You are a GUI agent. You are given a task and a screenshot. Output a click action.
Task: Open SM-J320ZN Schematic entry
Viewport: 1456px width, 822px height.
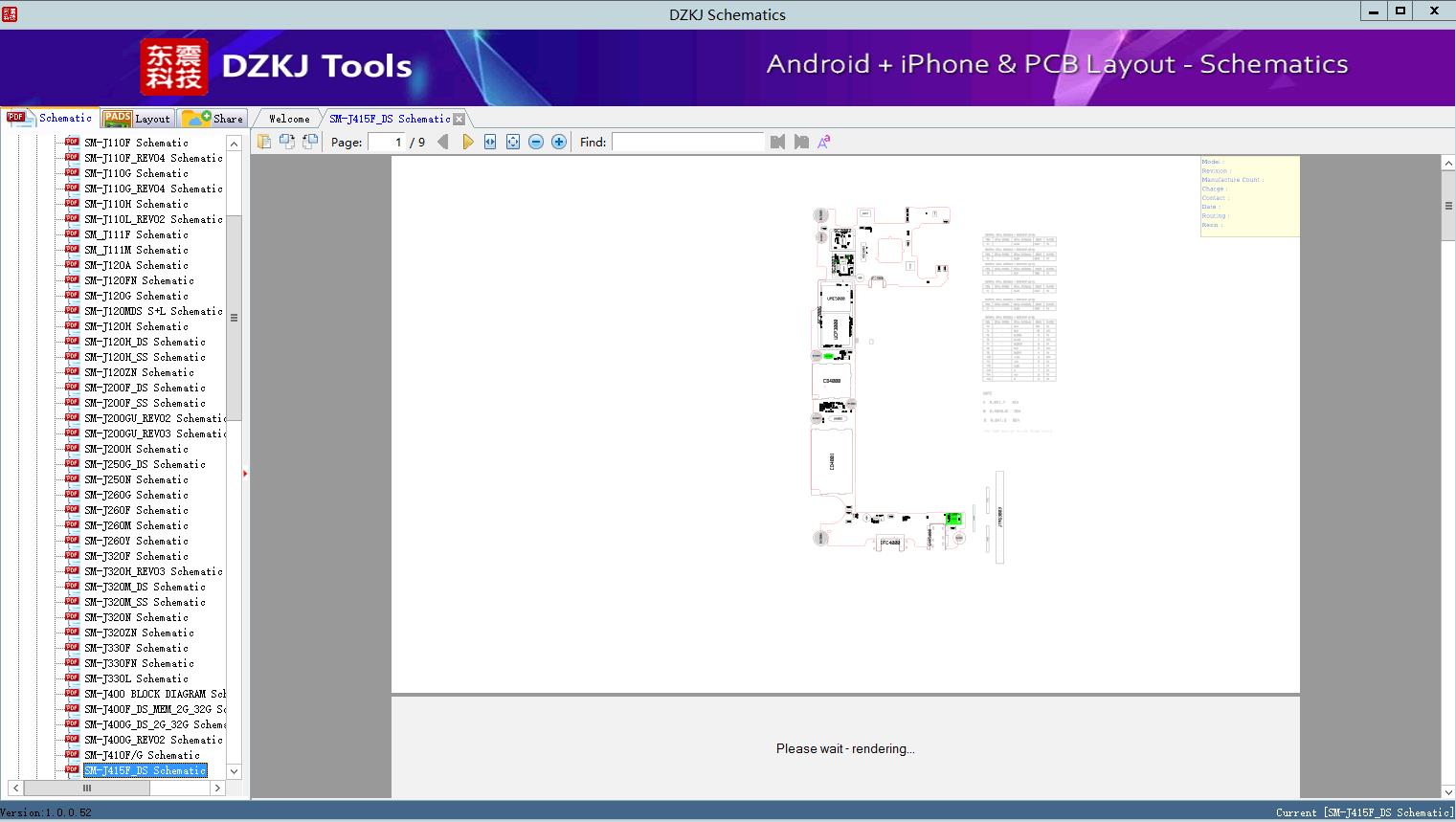pyautogui.click(x=139, y=633)
